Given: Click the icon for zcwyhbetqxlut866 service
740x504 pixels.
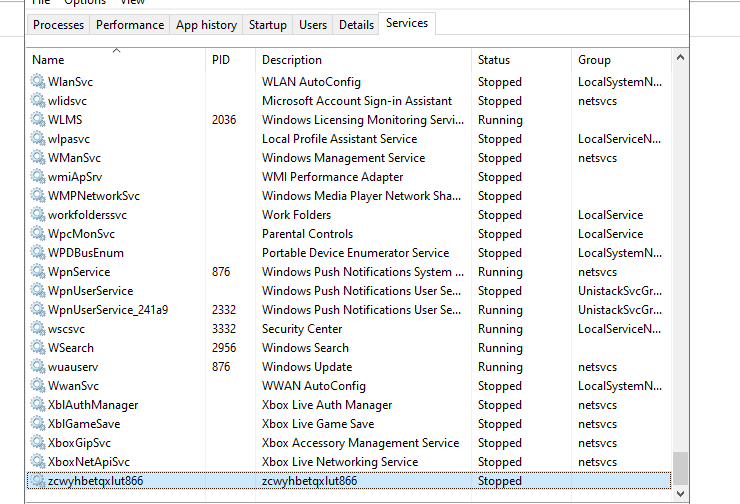Looking at the screenshot, I should [x=39, y=481].
